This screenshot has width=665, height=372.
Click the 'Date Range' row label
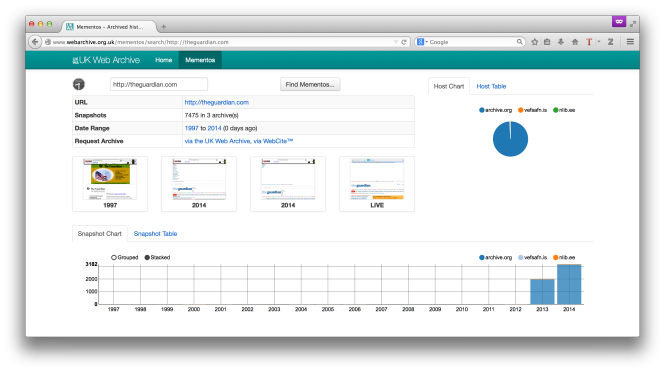point(92,128)
